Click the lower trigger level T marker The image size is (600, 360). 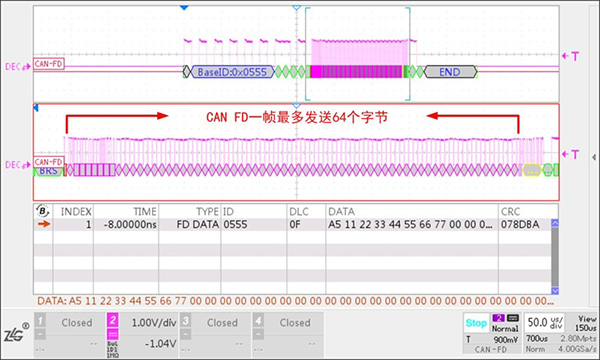click(x=570, y=154)
